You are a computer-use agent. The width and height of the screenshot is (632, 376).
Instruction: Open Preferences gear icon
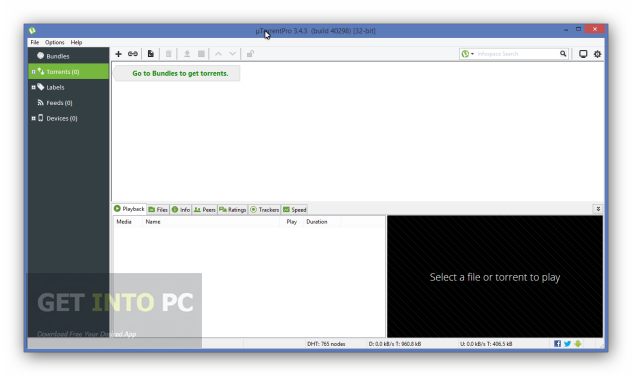pos(597,54)
